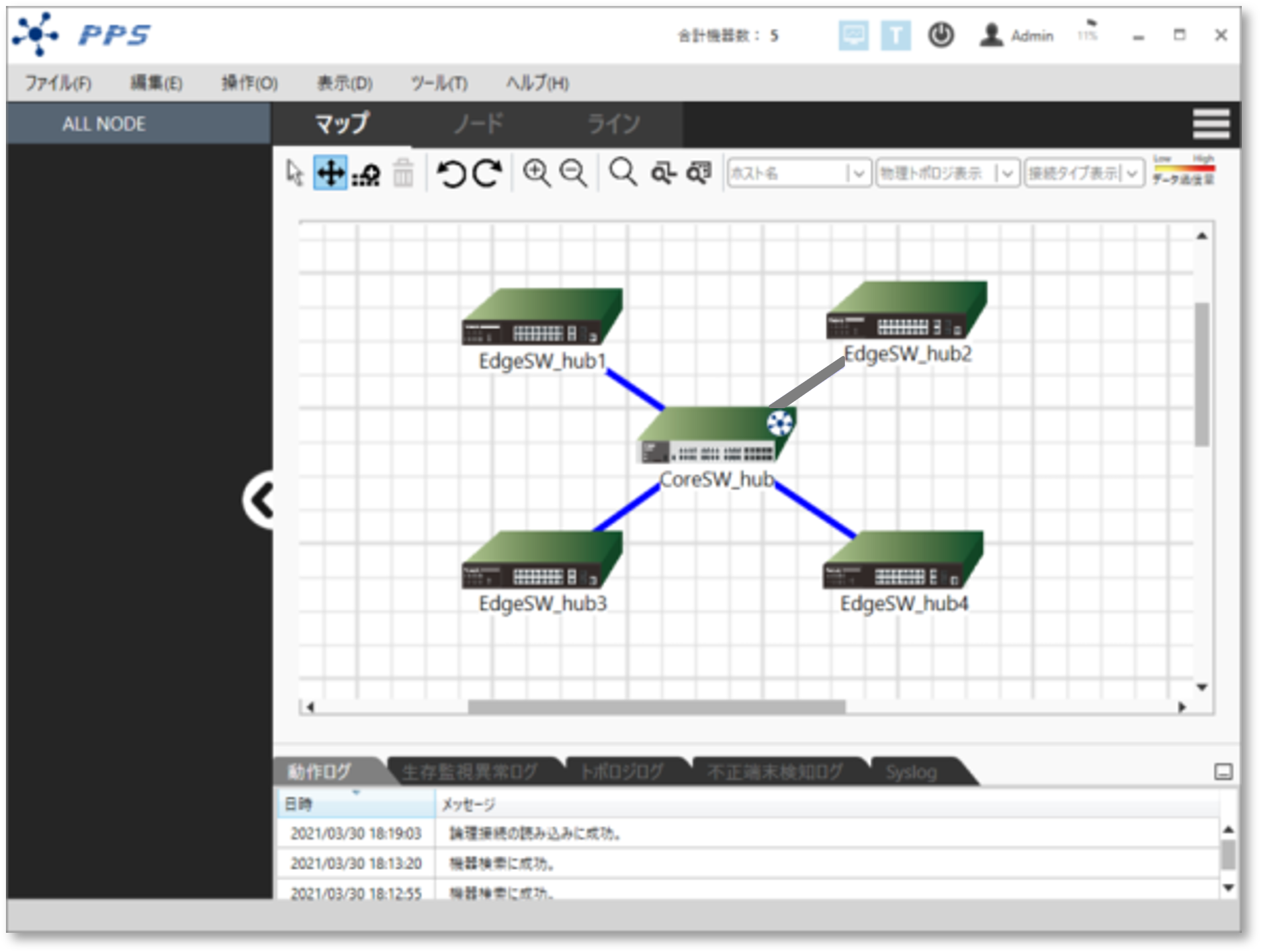The image size is (1261, 952).
Task: Click the map scroll-down arrow
Action: [x=1202, y=687]
